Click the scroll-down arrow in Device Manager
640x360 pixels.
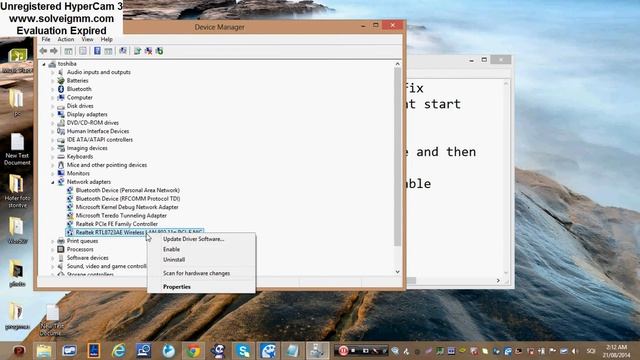tap(397, 272)
